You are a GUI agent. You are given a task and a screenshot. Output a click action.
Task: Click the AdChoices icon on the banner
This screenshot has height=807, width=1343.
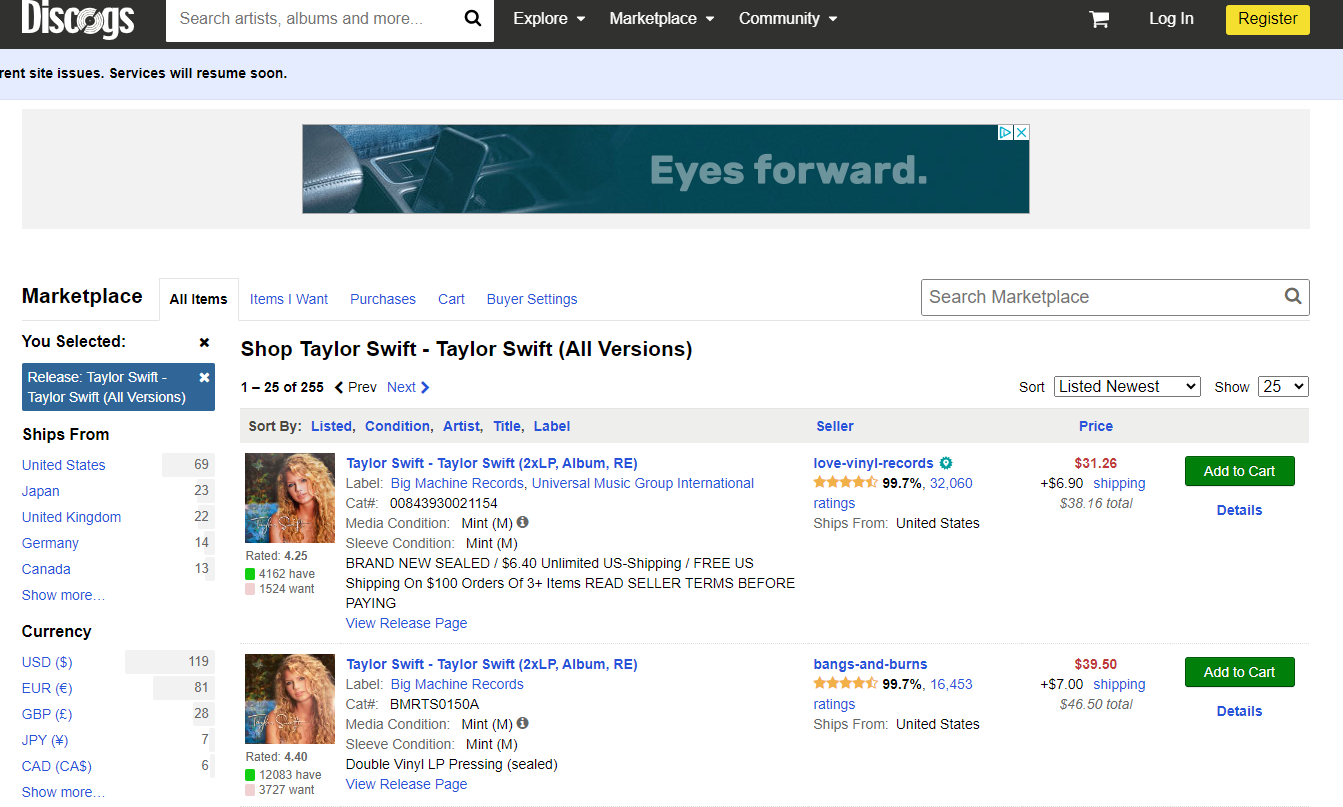[x=1006, y=132]
